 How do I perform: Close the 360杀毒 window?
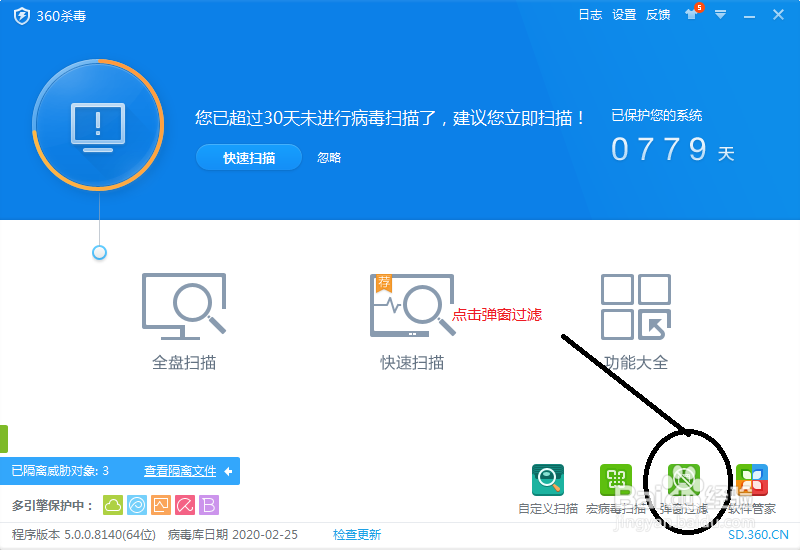point(778,15)
